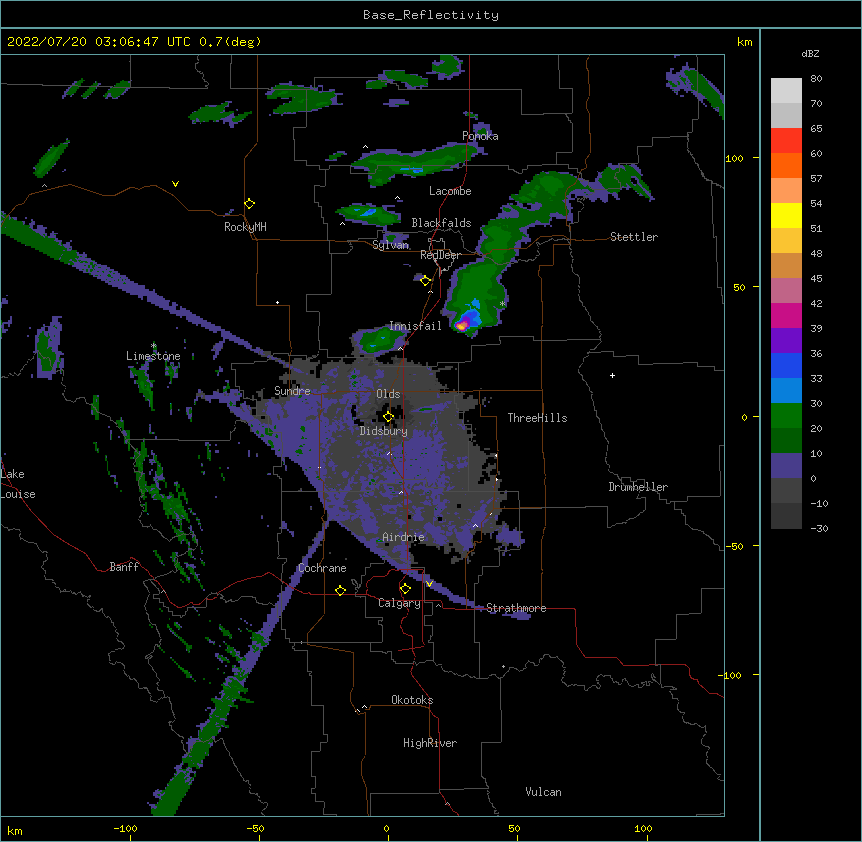Click the Sundre label
862x842 pixels.
[292, 391]
